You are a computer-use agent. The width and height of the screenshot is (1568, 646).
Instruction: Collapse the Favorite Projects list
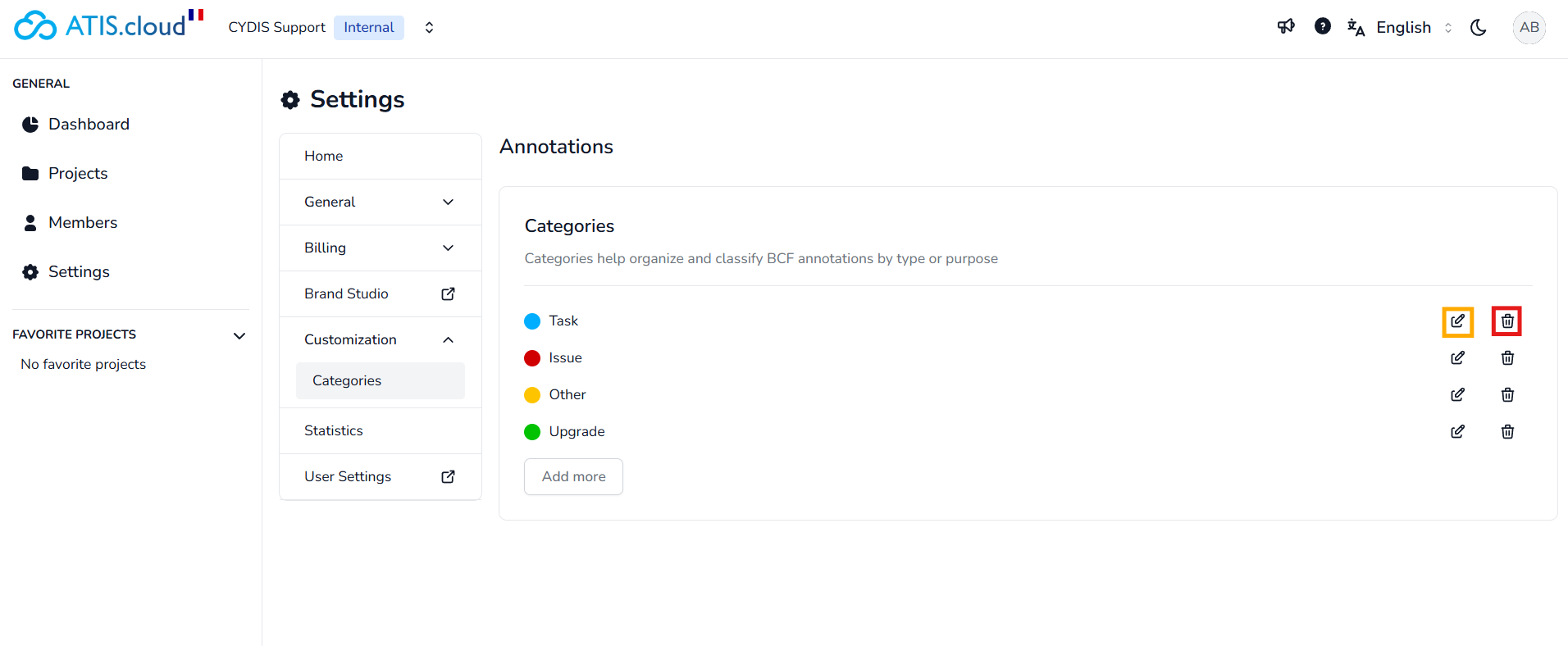(239, 335)
